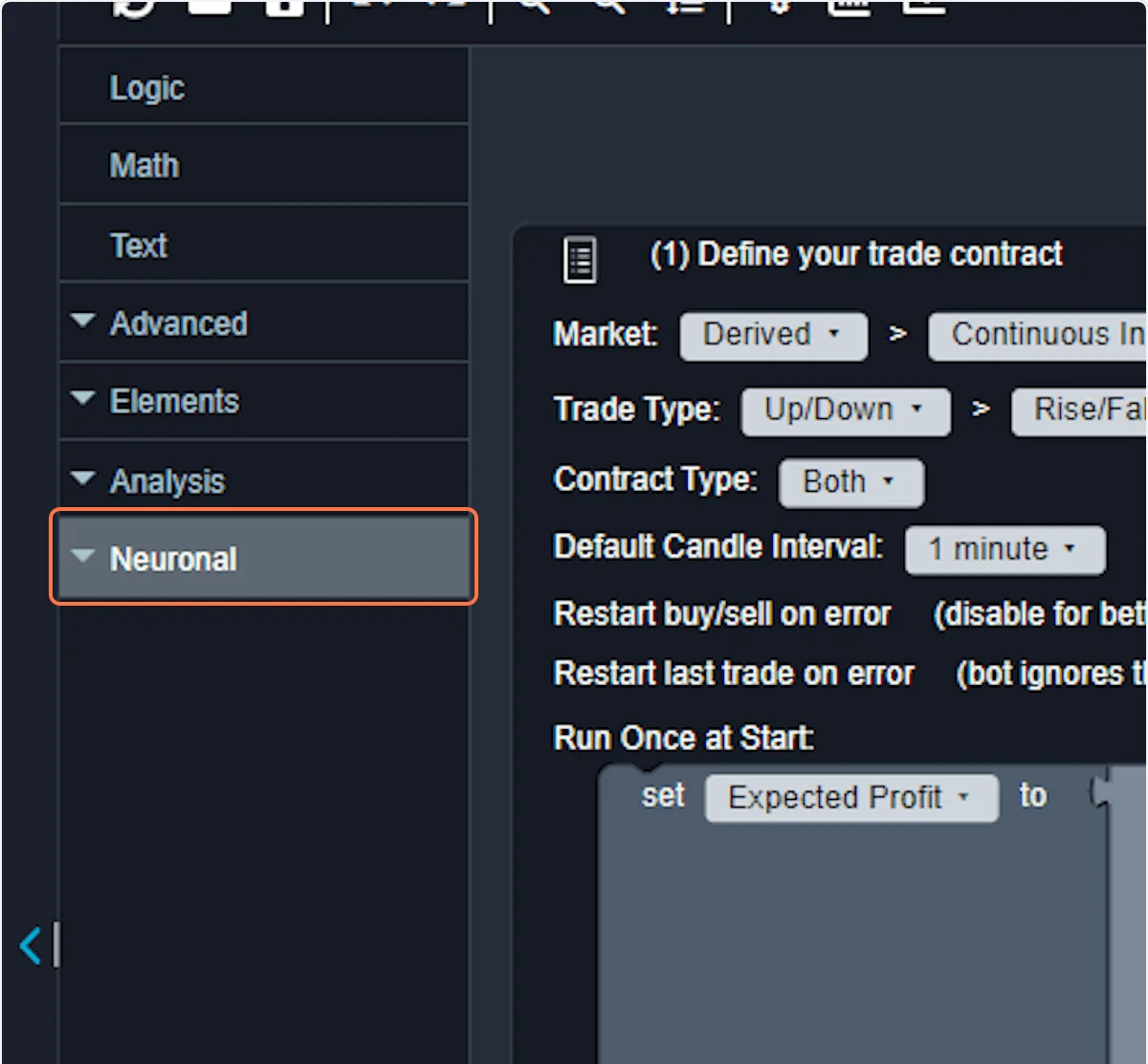Change the Up/Down trade type dropdown
The width and height of the screenshot is (1148, 1064).
coord(845,410)
